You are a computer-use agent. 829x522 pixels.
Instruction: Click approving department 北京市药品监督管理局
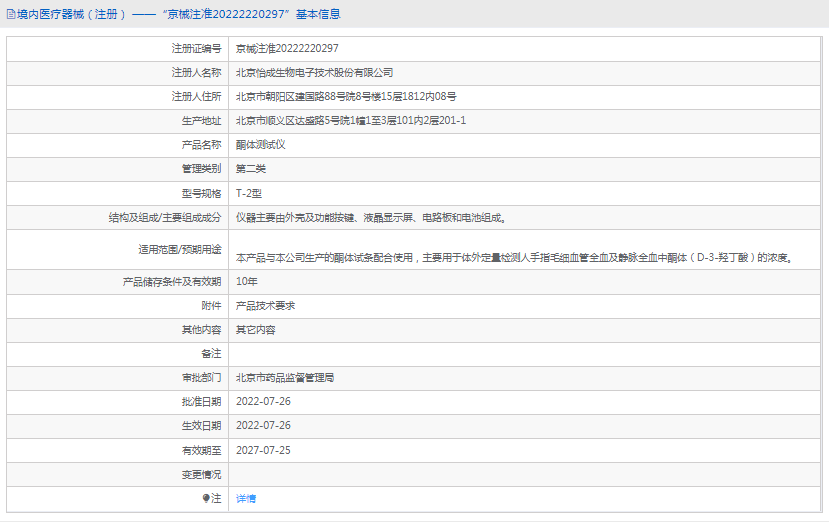(x=285, y=378)
